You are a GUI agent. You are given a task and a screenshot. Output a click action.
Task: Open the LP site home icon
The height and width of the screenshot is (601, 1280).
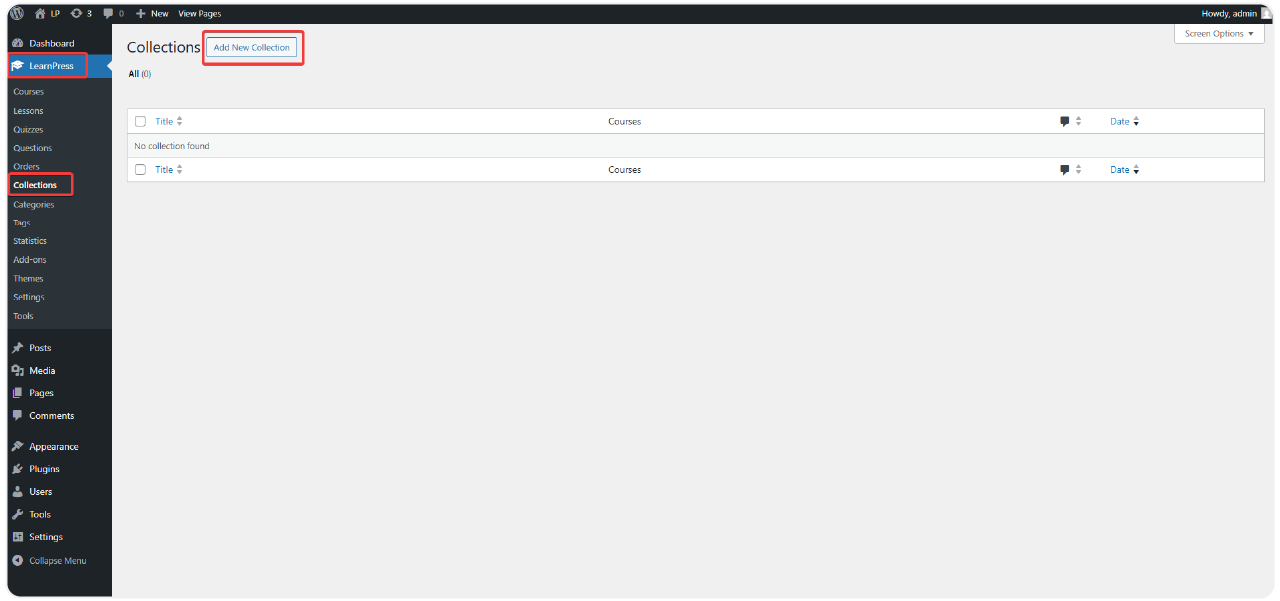(x=40, y=13)
